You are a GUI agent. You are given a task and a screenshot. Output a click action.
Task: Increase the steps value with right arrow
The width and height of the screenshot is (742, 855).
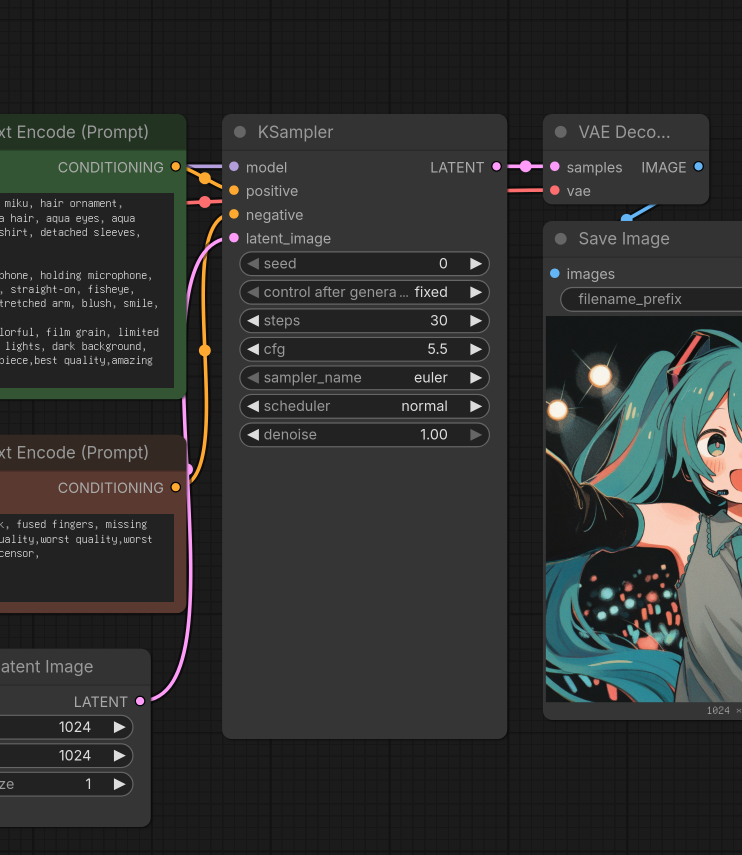pyautogui.click(x=476, y=321)
